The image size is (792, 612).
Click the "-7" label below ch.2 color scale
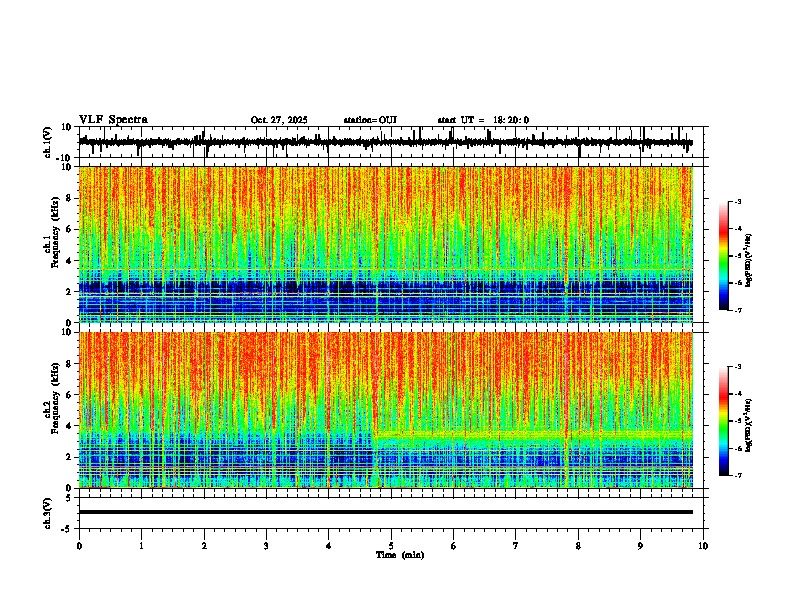point(738,476)
